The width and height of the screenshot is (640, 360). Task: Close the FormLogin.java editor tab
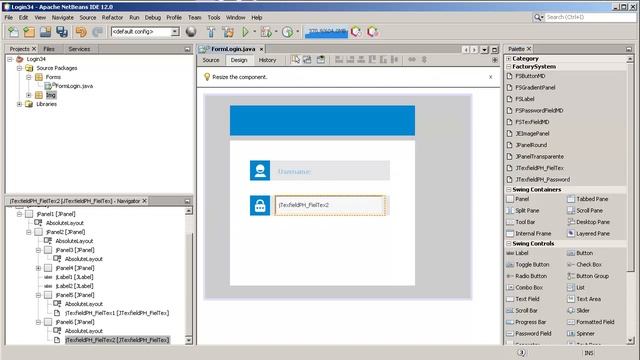coord(262,49)
